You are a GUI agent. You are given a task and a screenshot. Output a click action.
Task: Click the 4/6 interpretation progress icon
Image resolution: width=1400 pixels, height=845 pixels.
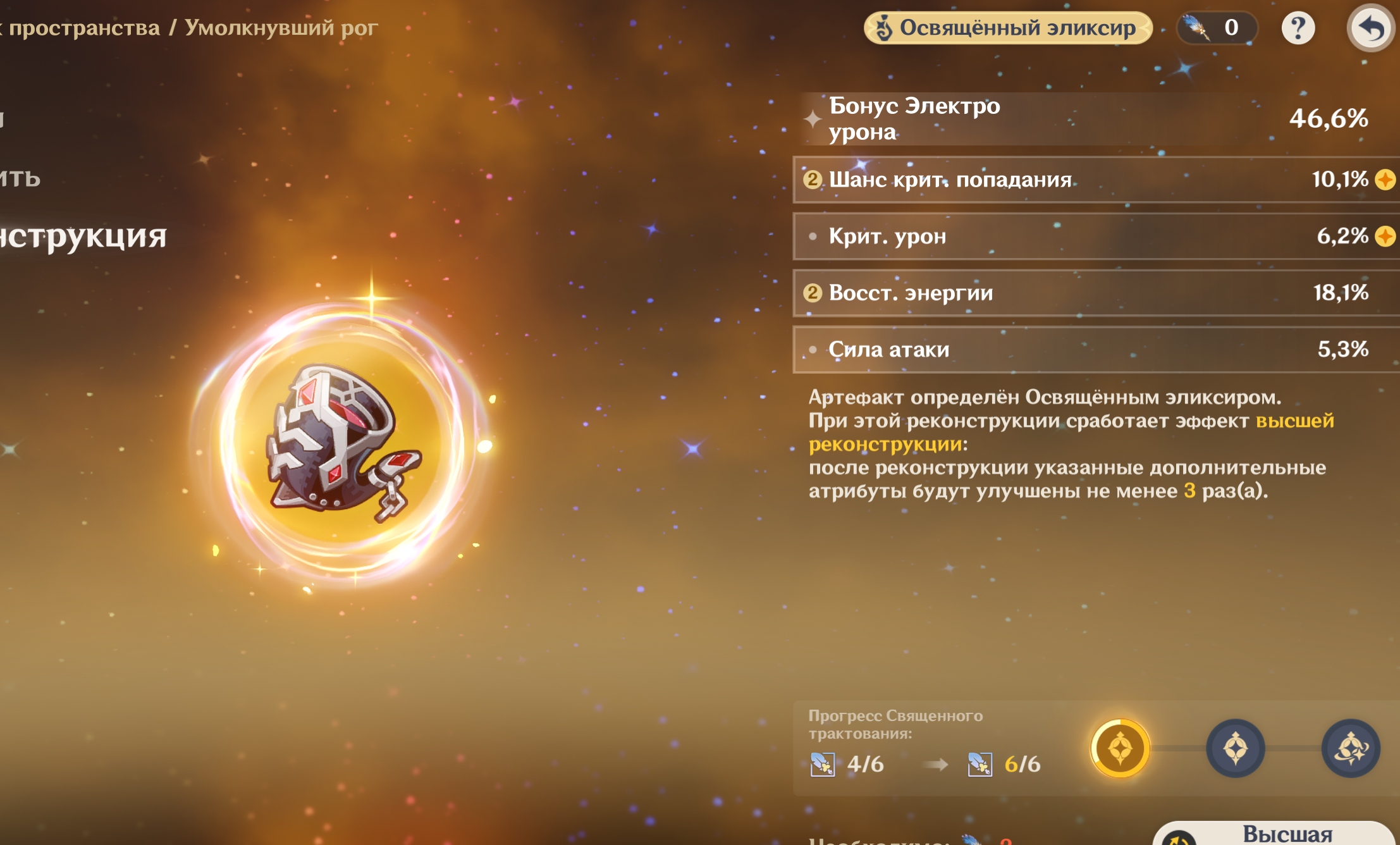(x=823, y=764)
